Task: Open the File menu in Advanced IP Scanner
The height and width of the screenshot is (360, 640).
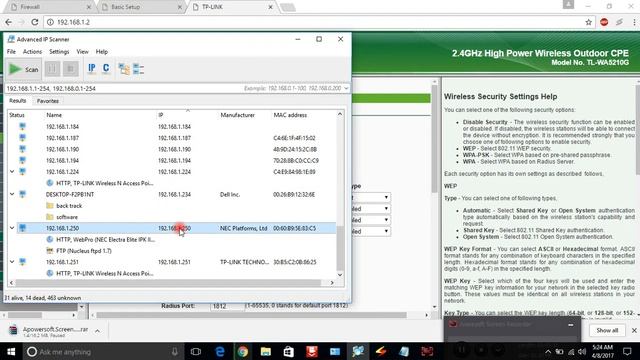Action: pyautogui.click(x=11, y=52)
